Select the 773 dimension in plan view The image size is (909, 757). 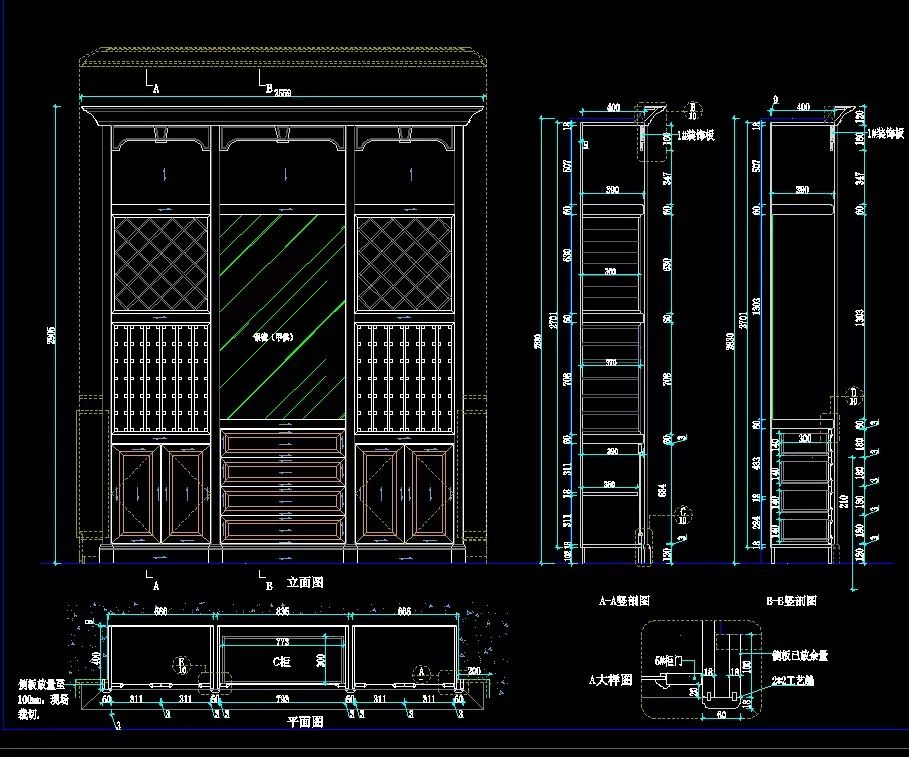(282, 642)
